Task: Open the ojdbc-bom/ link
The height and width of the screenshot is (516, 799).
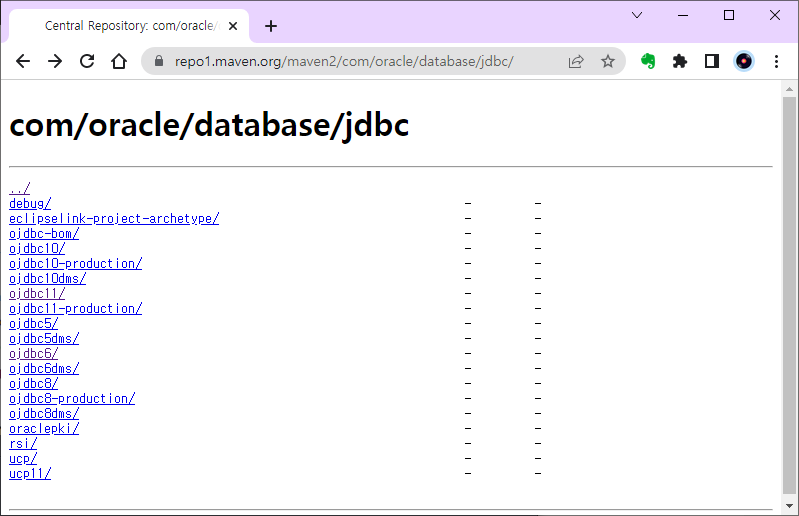Action: (44, 234)
